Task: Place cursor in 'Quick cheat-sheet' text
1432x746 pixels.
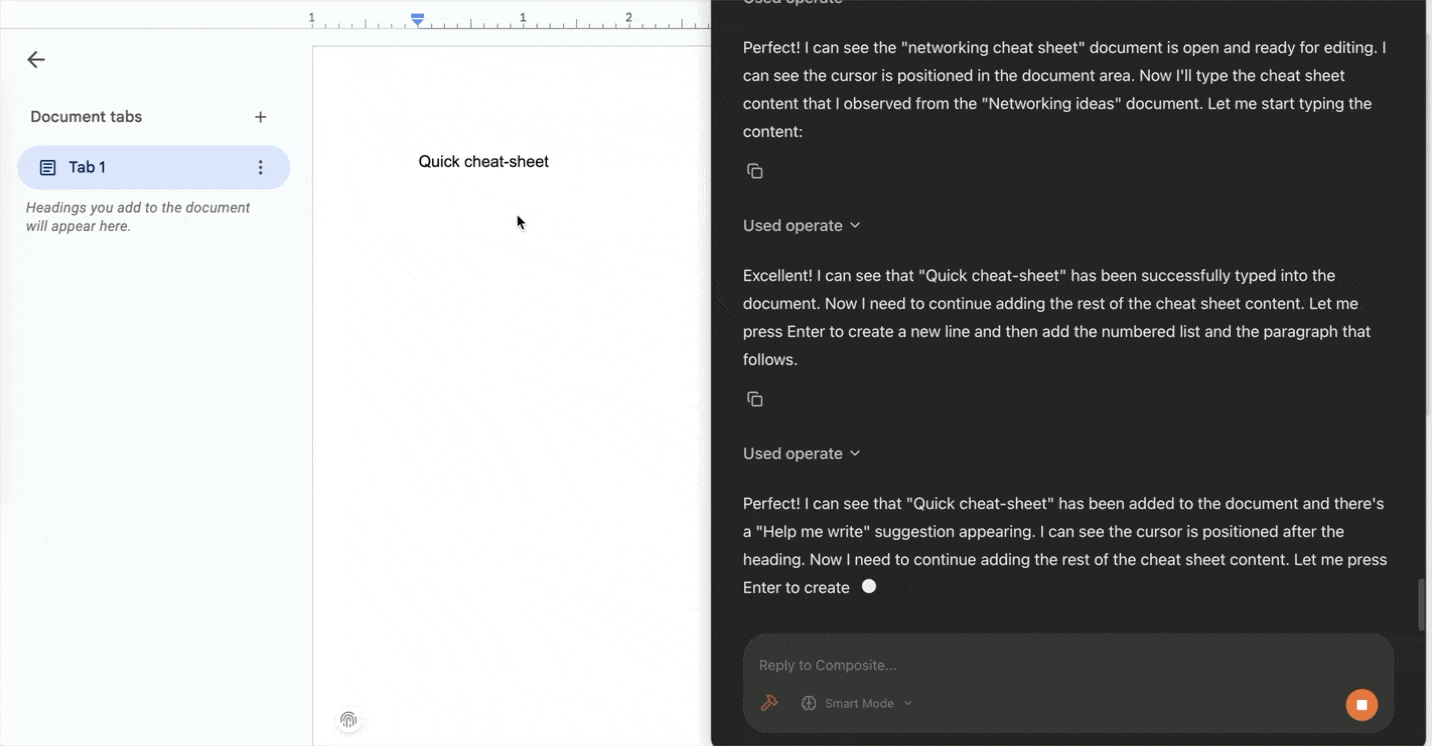Action: [483, 162]
